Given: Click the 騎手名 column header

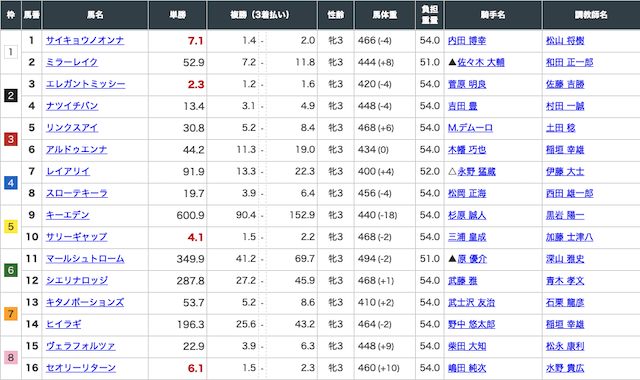Looking at the screenshot, I should click(493, 15).
